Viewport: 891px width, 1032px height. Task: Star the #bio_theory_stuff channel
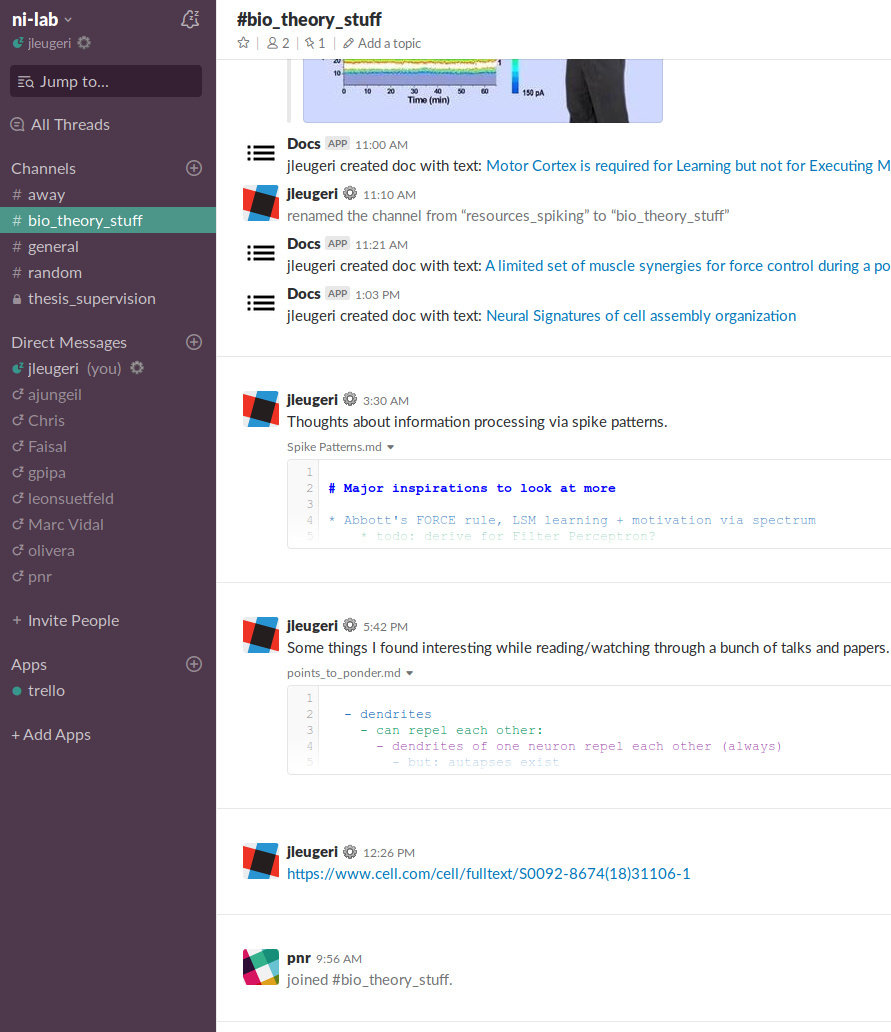coord(243,43)
